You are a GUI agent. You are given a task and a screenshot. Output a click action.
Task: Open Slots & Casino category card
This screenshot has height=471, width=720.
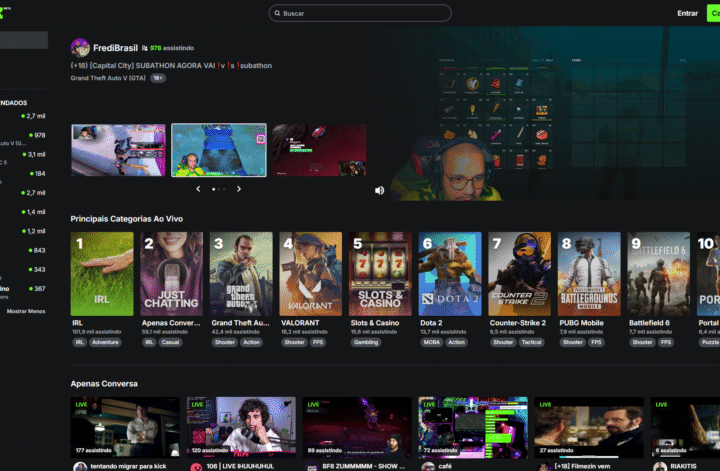[x=380, y=274]
